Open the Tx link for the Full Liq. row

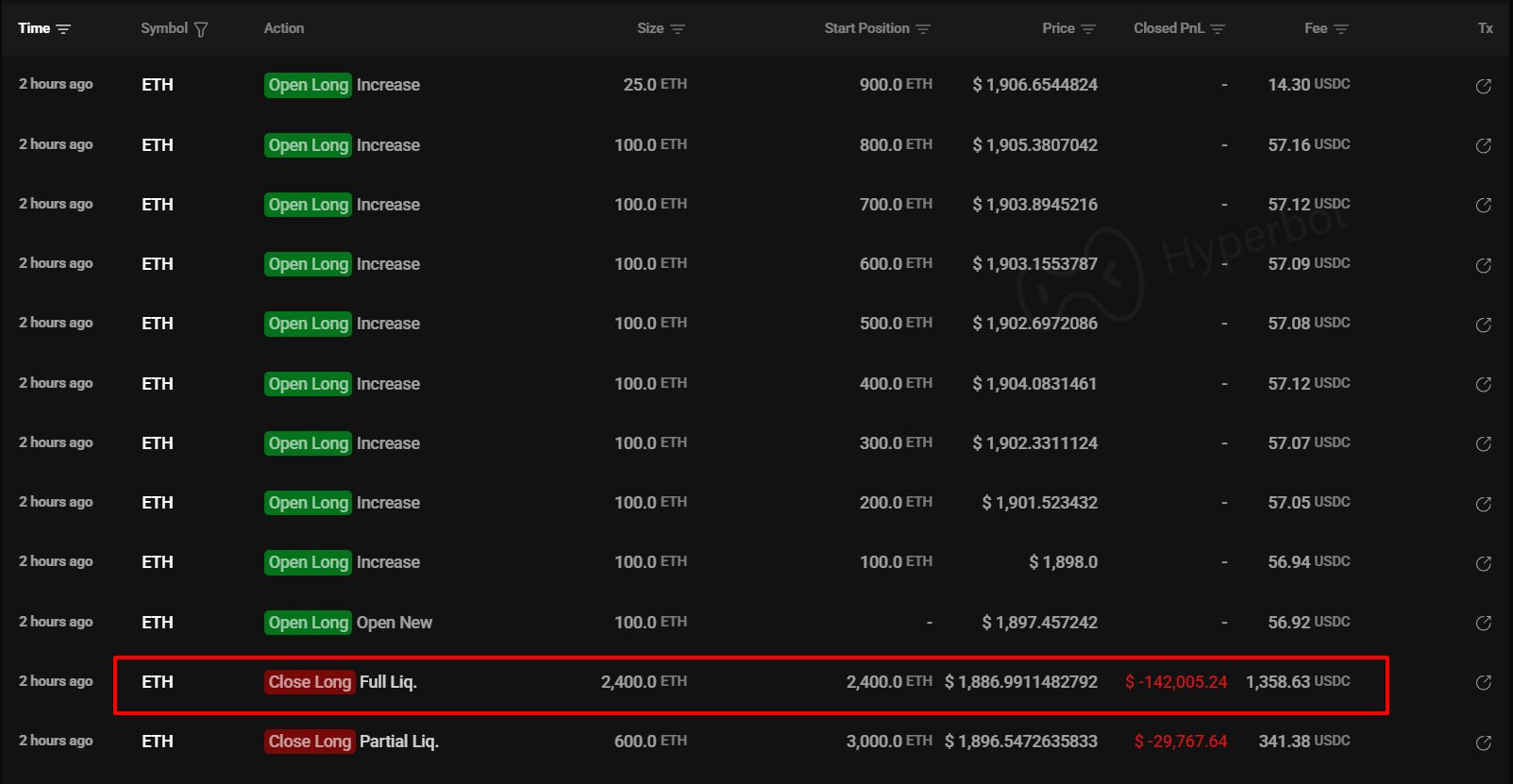tap(1484, 682)
